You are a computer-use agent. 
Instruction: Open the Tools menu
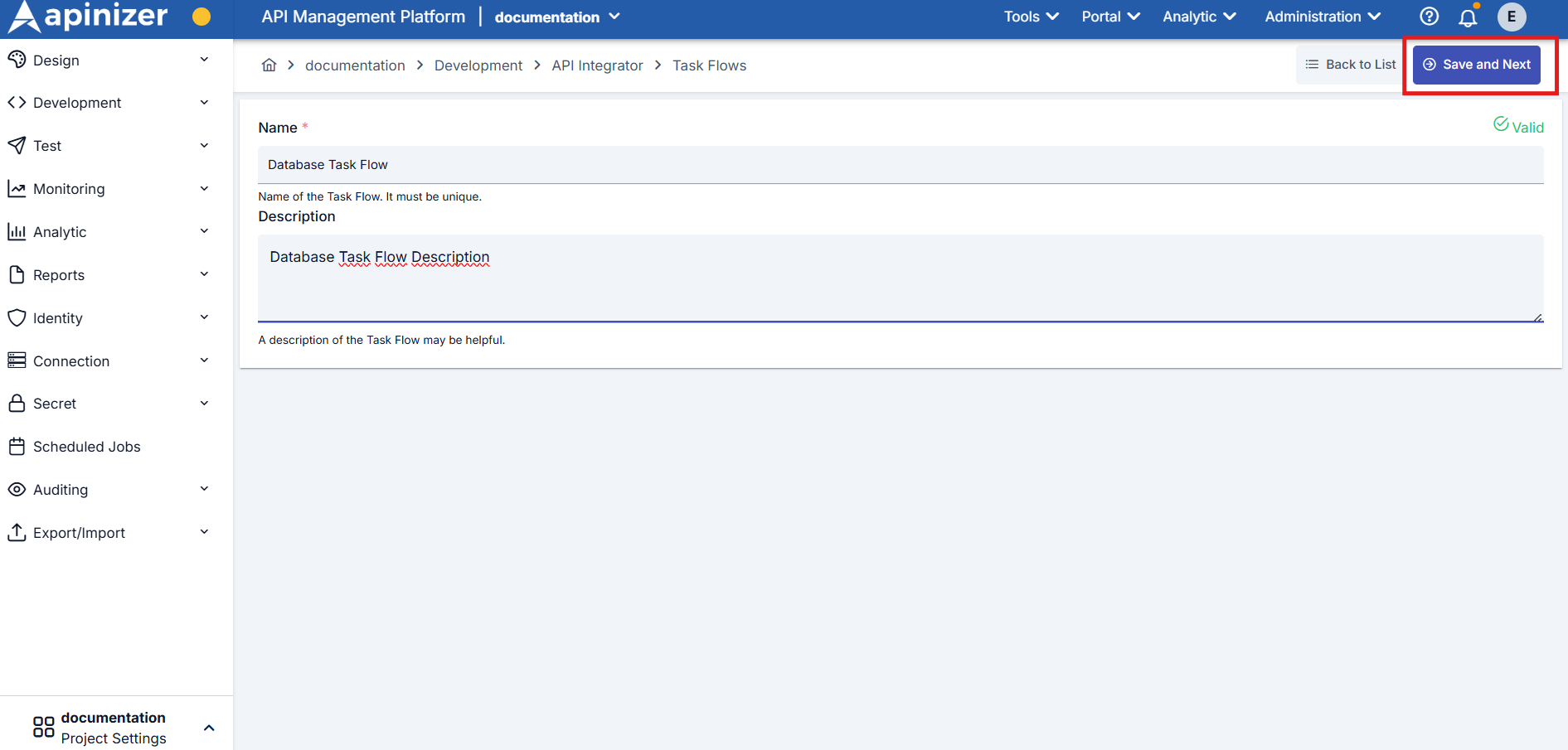(1030, 16)
